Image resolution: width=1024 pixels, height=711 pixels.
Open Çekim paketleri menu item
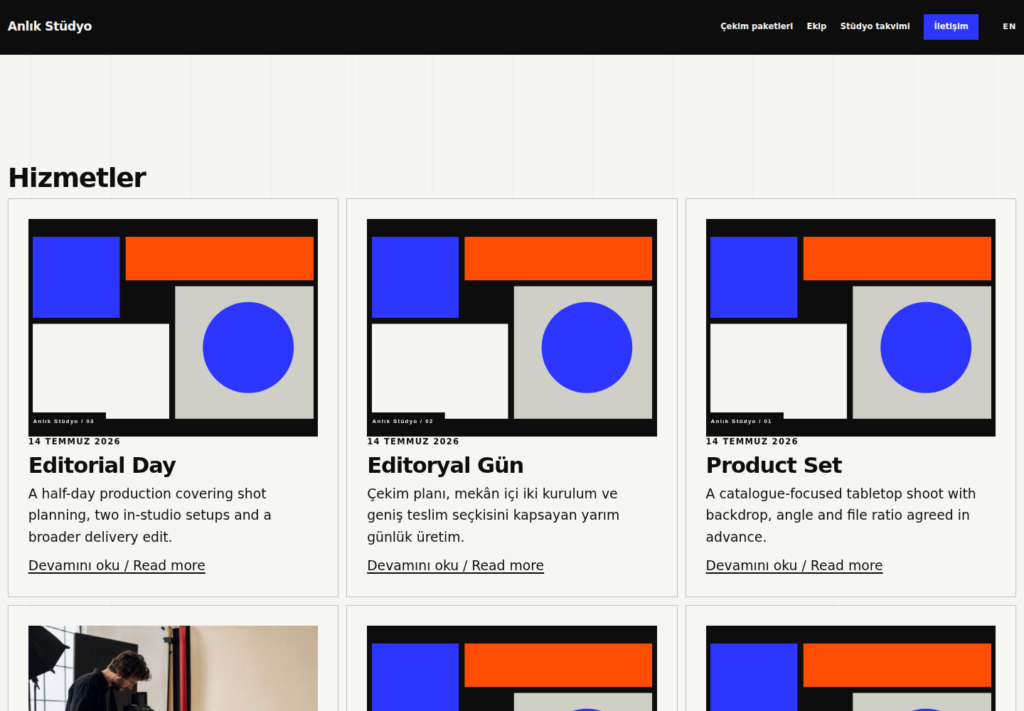(756, 26)
